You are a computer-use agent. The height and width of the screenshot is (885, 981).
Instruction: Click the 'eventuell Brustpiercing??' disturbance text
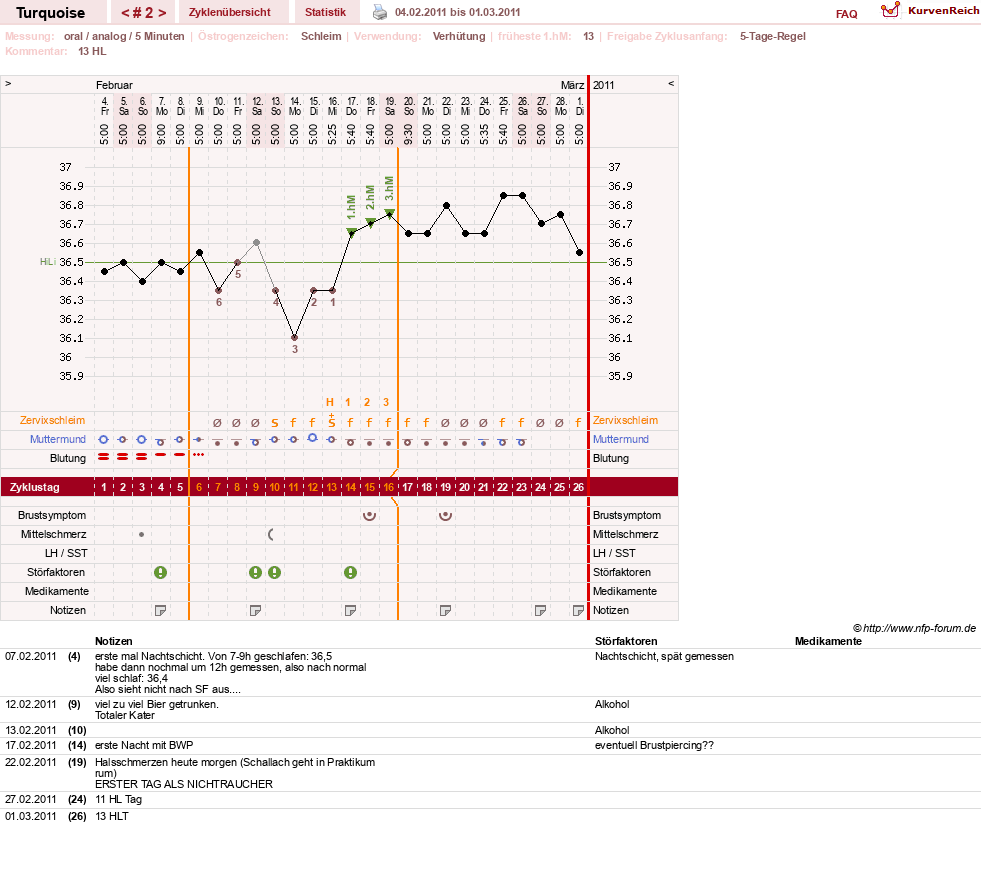point(654,745)
